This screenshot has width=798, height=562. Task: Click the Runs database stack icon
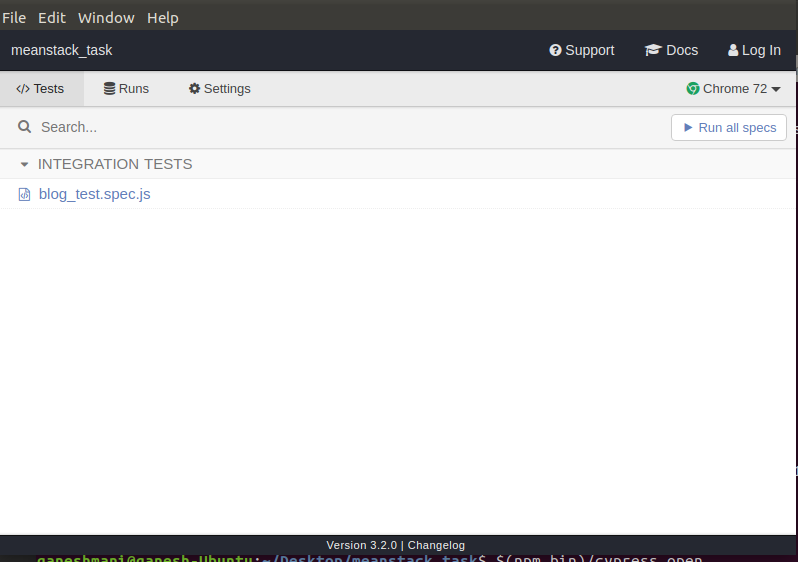coord(109,89)
